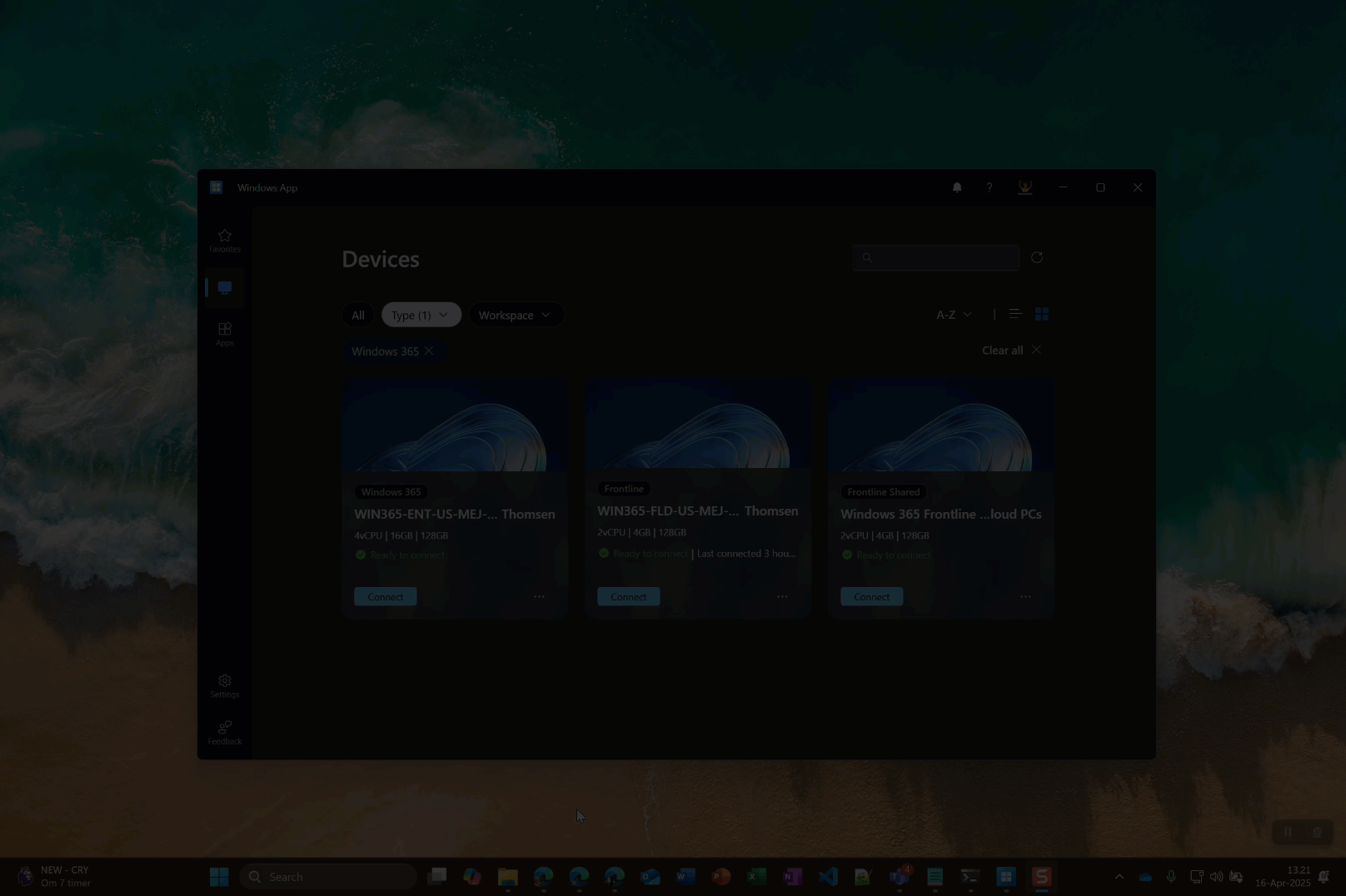Open OneDrive from the system tray
Viewport: 1346px width, 896px height.
click(1145, 877)
